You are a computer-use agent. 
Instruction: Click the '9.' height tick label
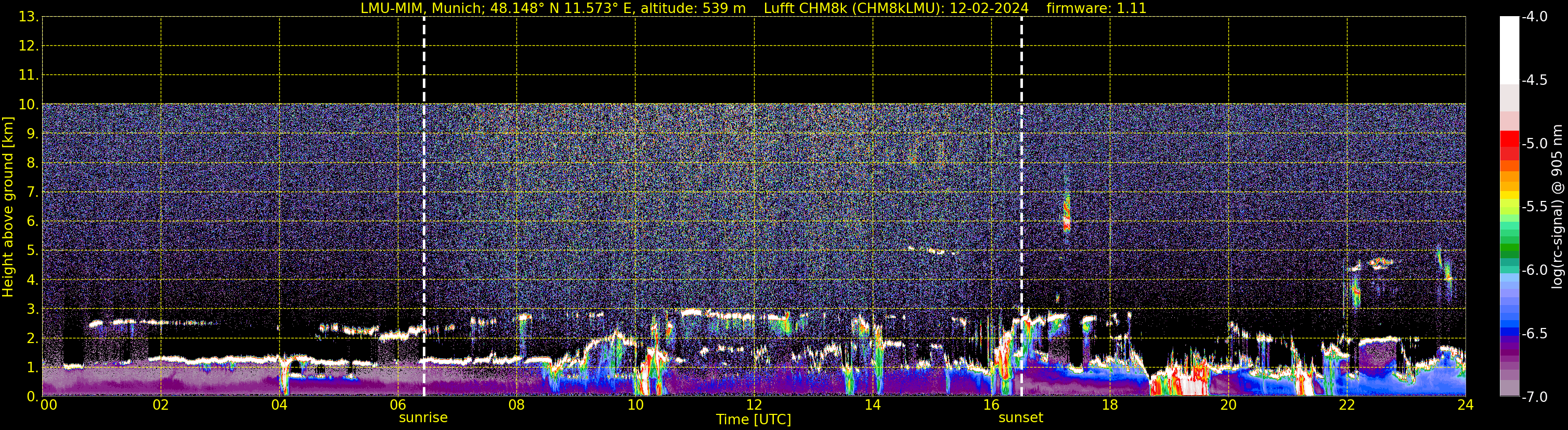pos(32,134)
